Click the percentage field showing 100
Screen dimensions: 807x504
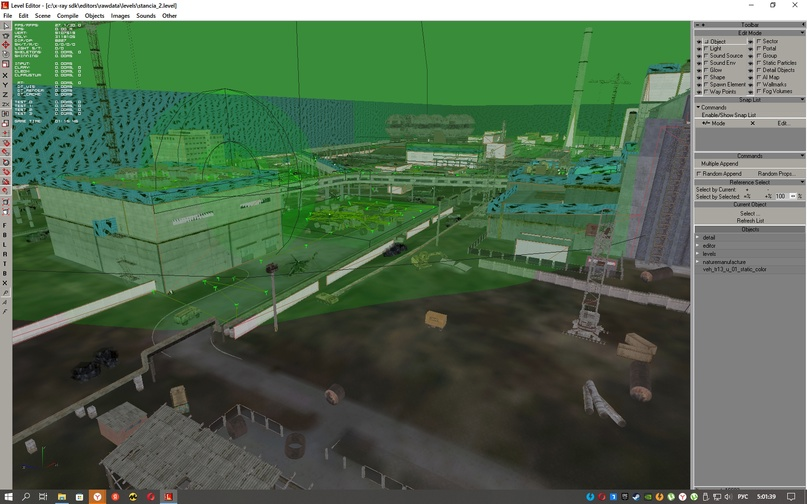pos(781,197)
